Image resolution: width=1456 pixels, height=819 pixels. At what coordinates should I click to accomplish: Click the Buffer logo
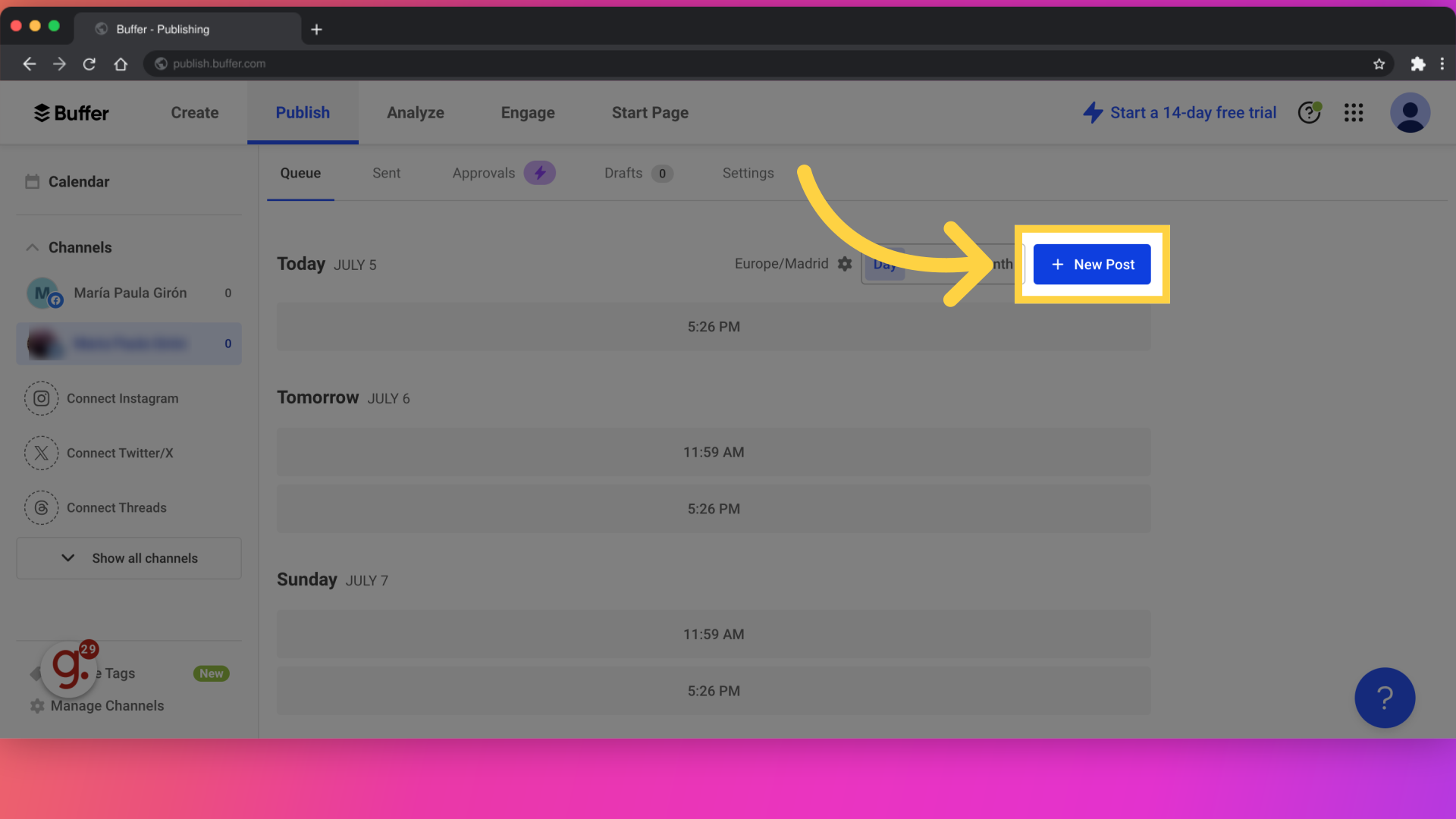(71, 113)
